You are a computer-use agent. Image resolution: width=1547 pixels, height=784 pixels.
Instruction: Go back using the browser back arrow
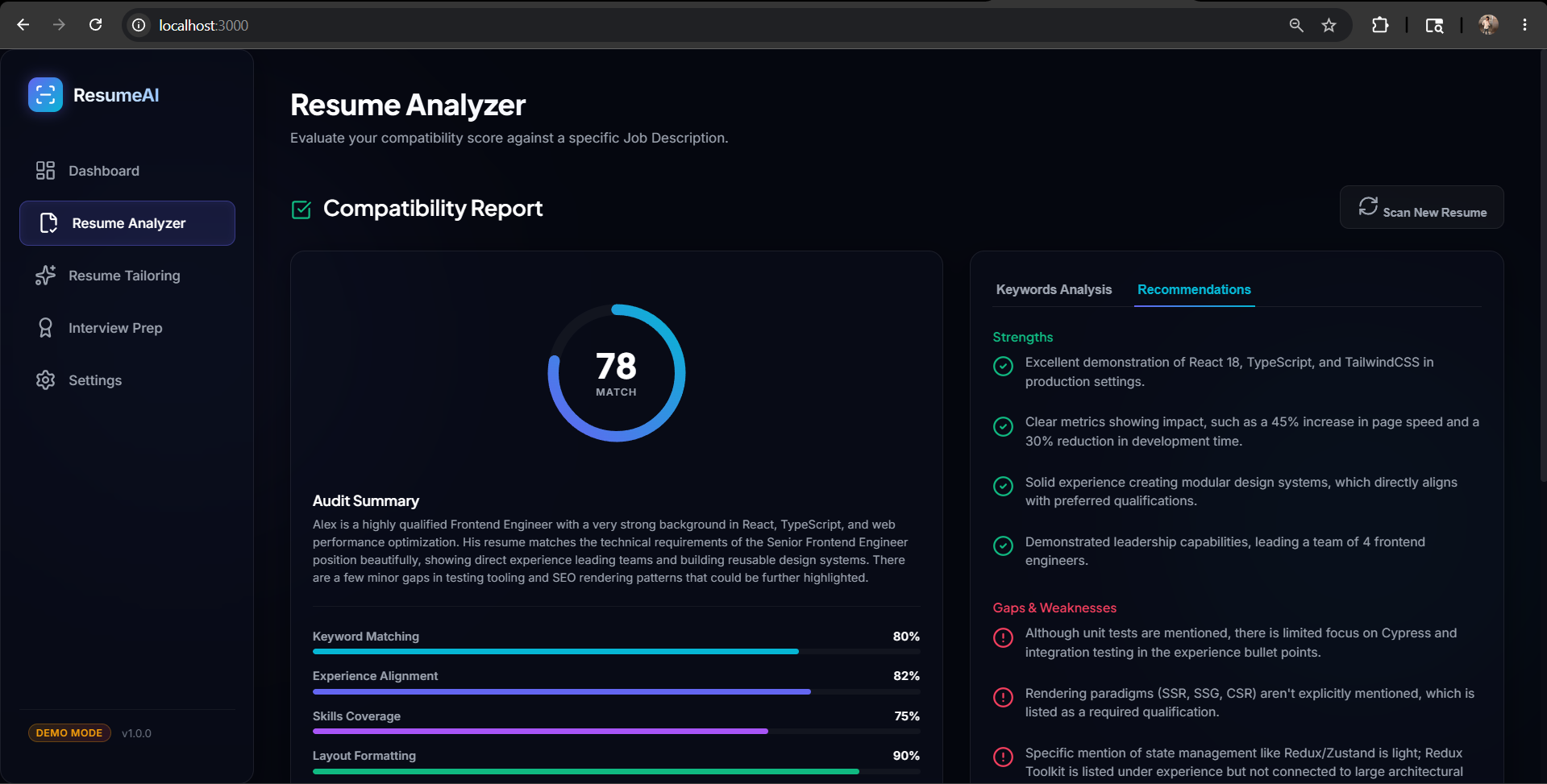23,25
